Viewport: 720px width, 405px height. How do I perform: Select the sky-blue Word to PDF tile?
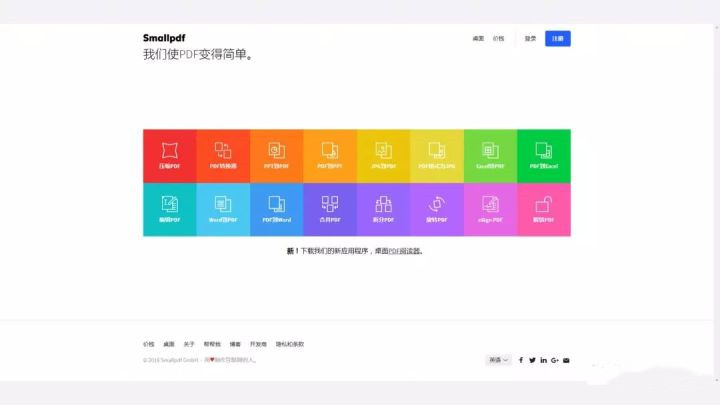coord(223,209)
